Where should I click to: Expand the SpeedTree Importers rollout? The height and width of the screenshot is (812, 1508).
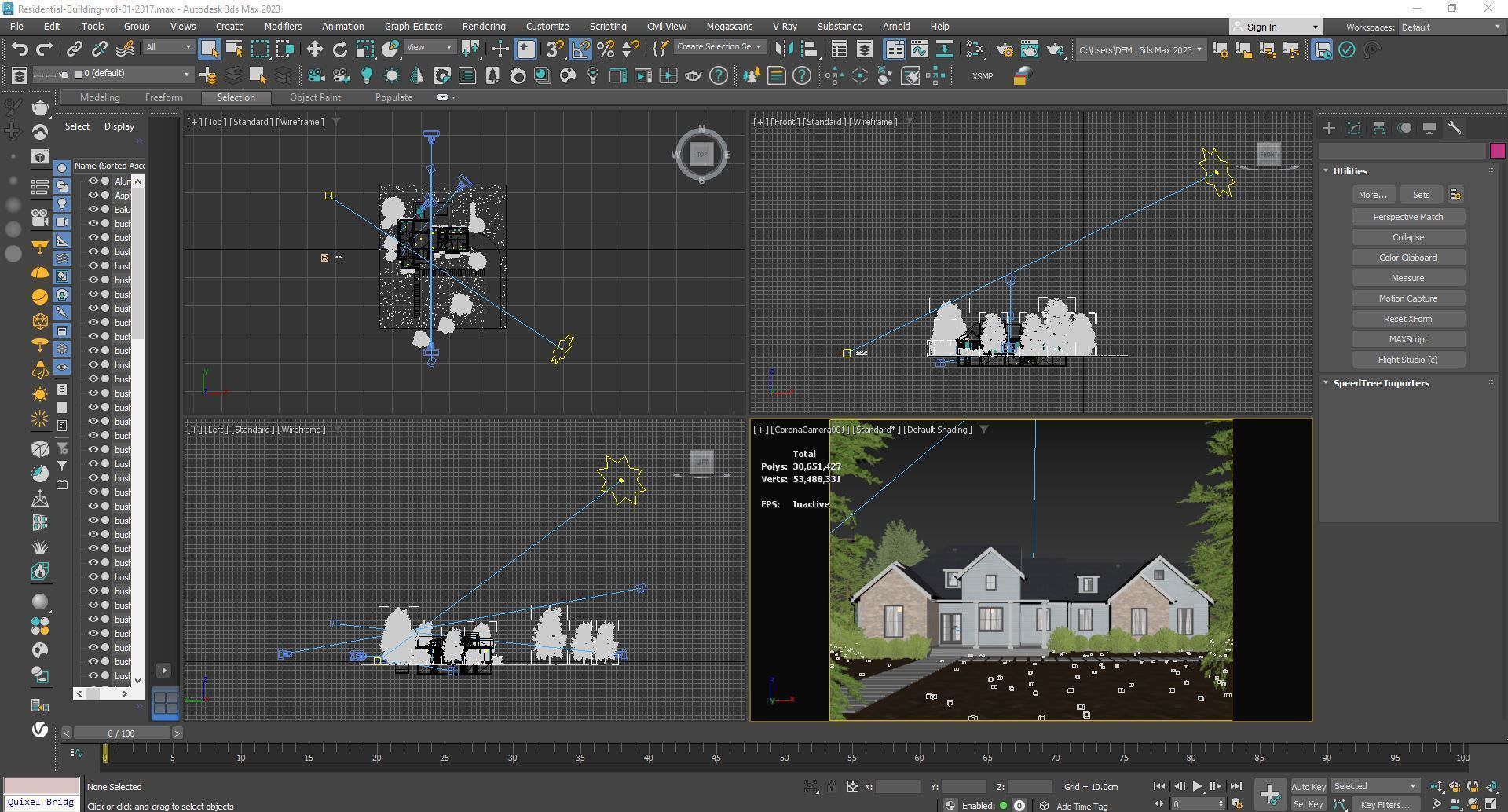(x=1326, y=383)
